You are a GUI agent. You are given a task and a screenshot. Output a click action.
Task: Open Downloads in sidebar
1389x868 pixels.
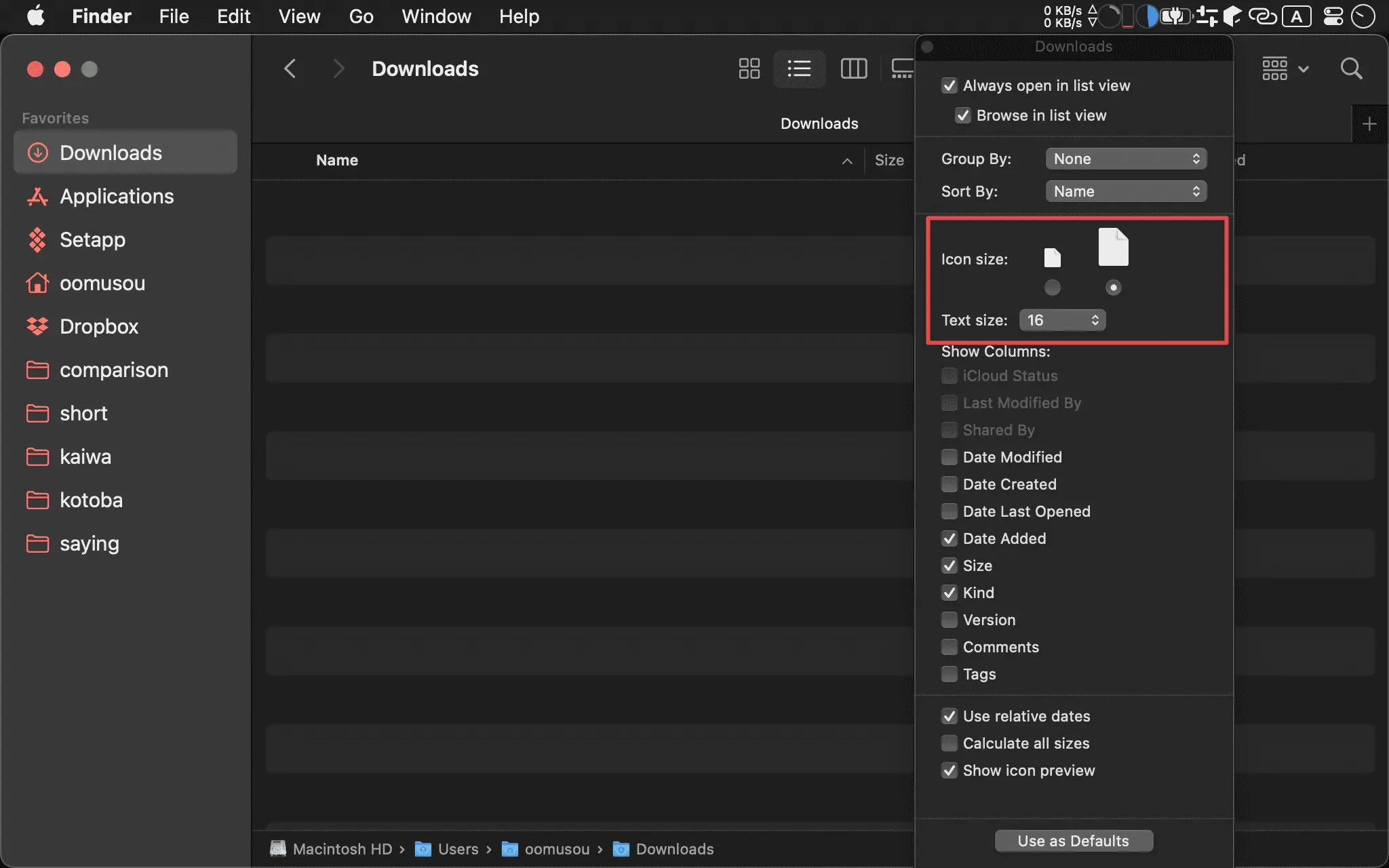pyautogui.click(x=125, y=153)
